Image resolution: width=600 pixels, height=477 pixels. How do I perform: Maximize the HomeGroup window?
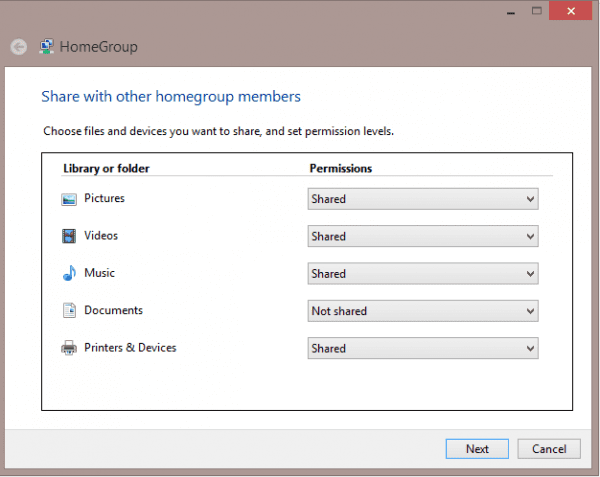click(537, 11)
